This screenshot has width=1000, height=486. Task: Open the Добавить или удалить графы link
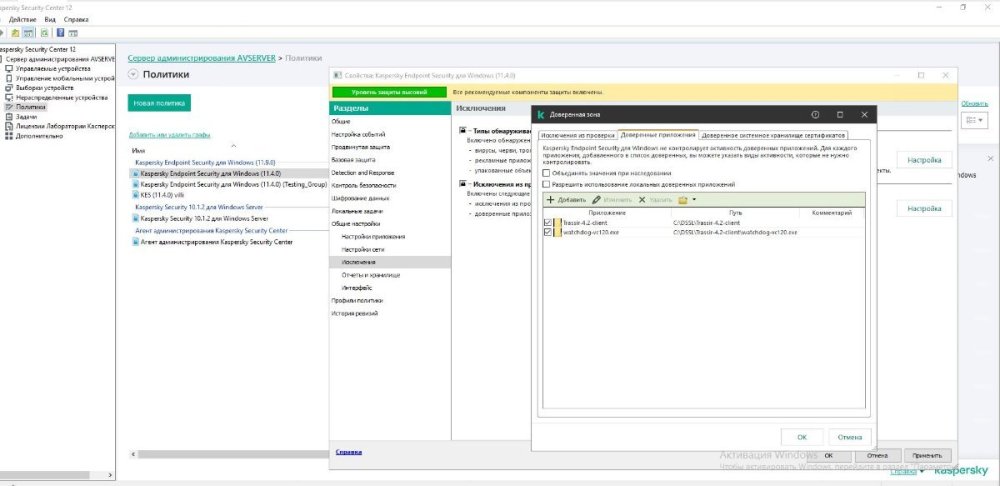[x=169, y=134]
